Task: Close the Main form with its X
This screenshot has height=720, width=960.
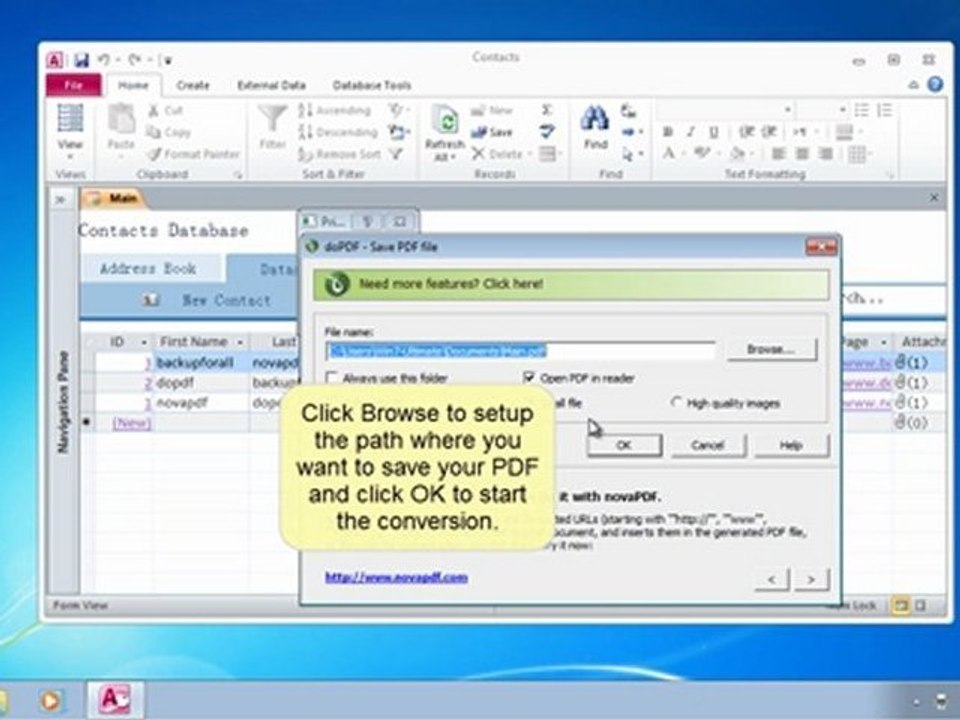Action: pos(934,198)
